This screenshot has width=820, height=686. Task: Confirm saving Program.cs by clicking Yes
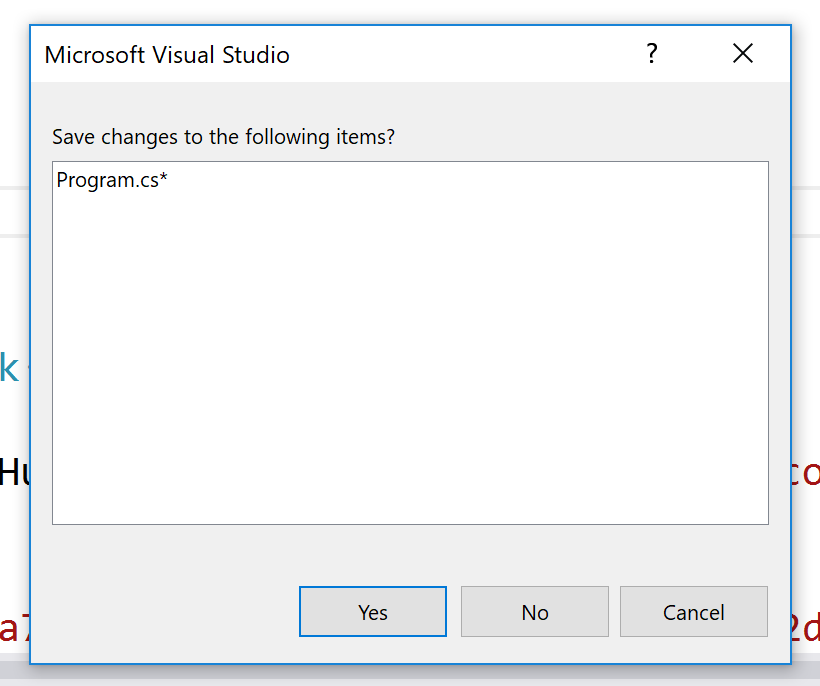click(x=372, y=612)
